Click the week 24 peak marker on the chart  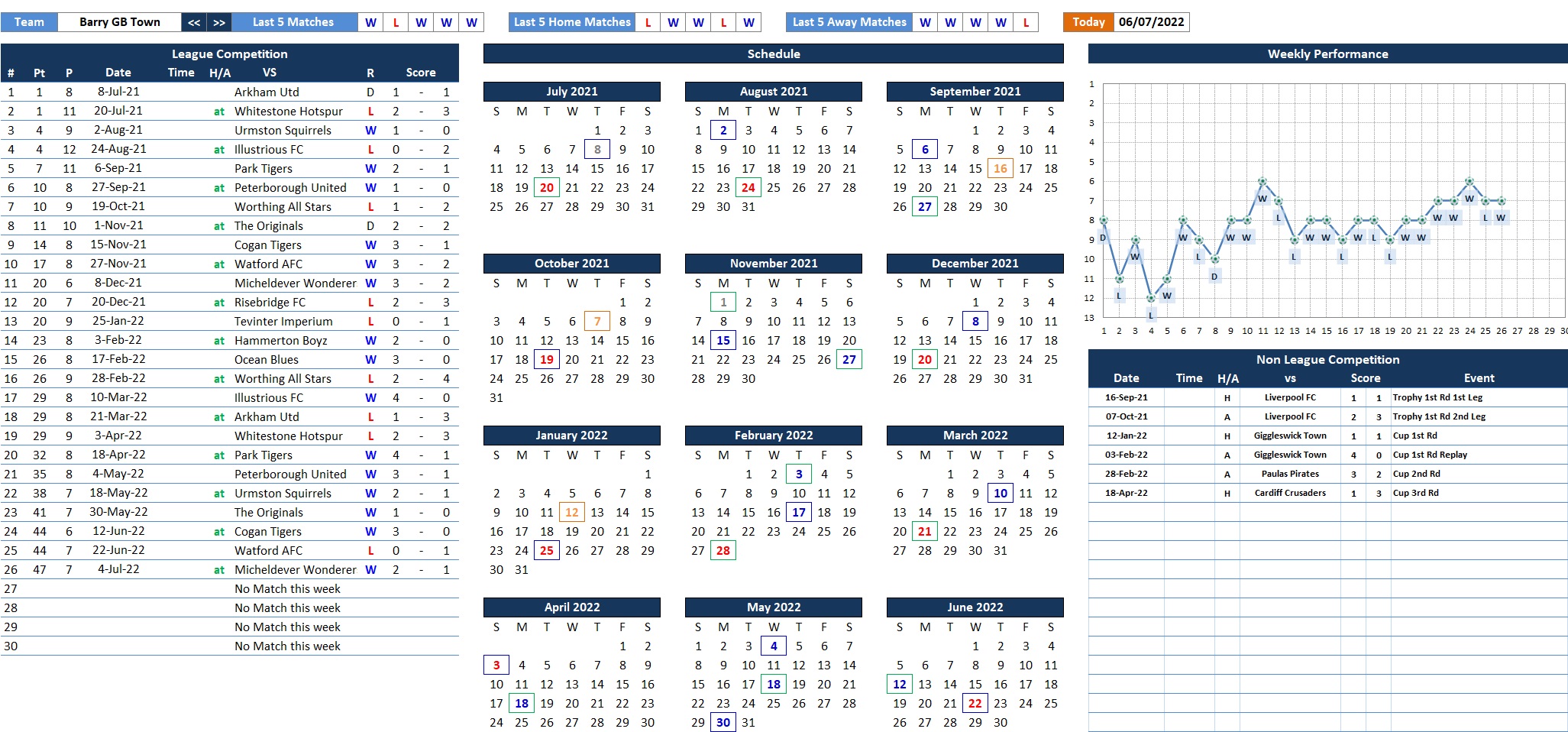click(x=1469, y=181)
